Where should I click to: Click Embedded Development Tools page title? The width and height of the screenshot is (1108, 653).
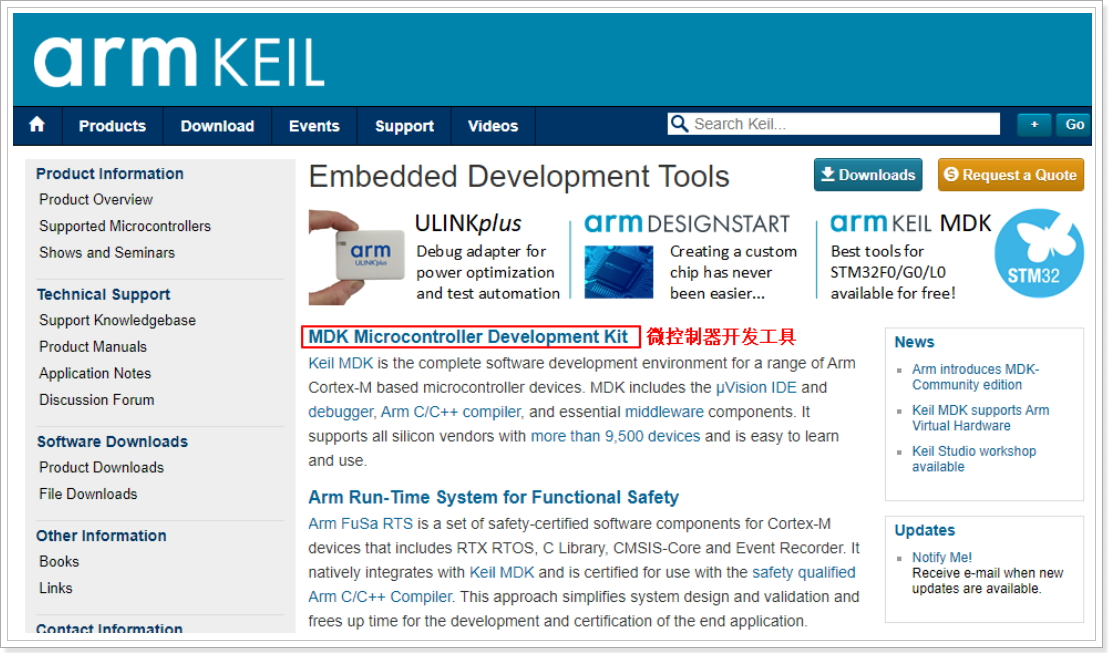[519, 177]
